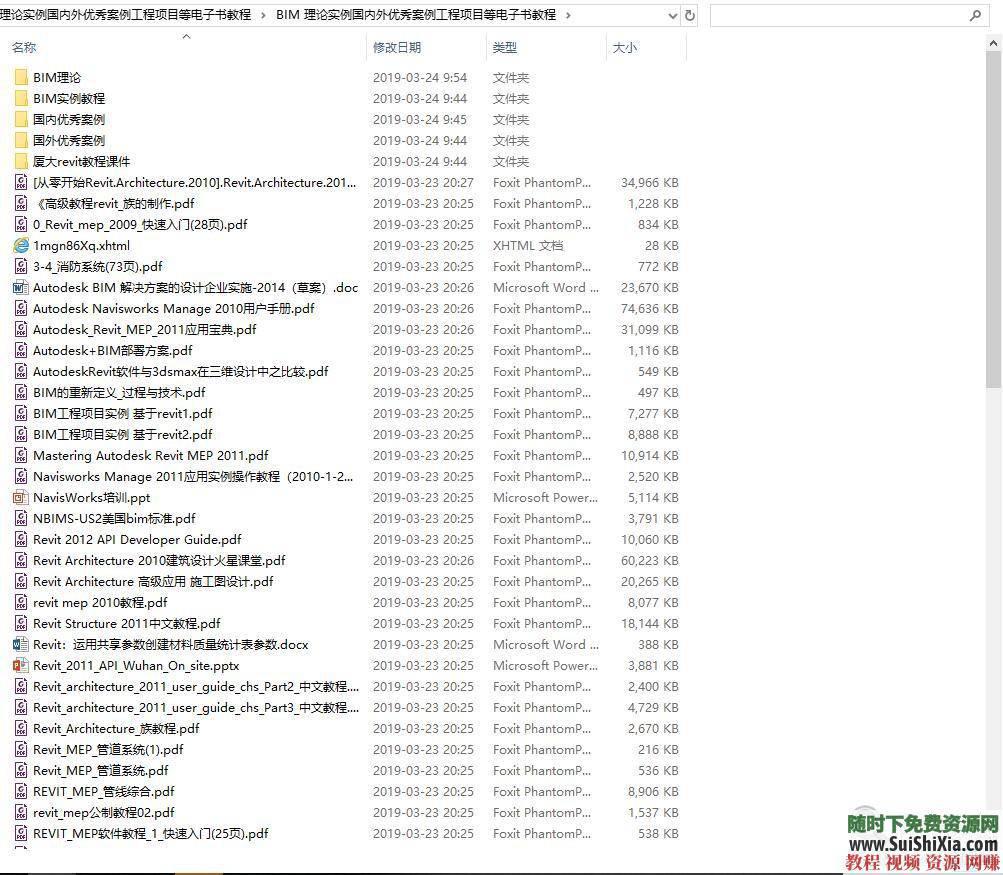This screenshot has width=1003, height=875.
Task: Select file Autodesk_Revit_MEP_2011应用宝典.pdf
Action: pos(145,330)
